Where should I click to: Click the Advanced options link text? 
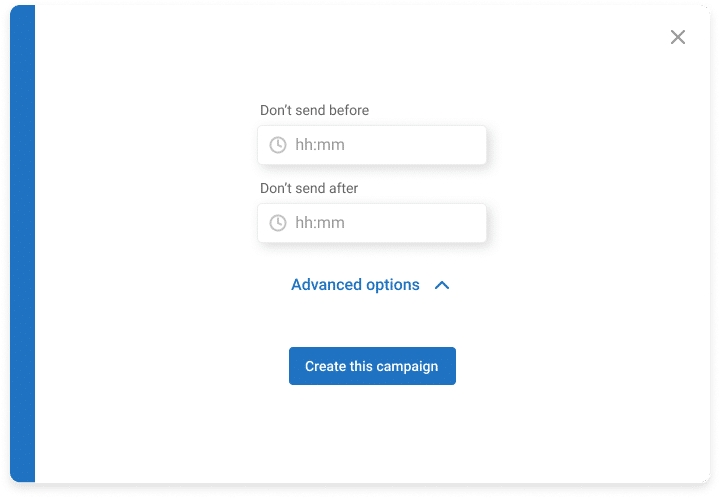click(355, 285)
